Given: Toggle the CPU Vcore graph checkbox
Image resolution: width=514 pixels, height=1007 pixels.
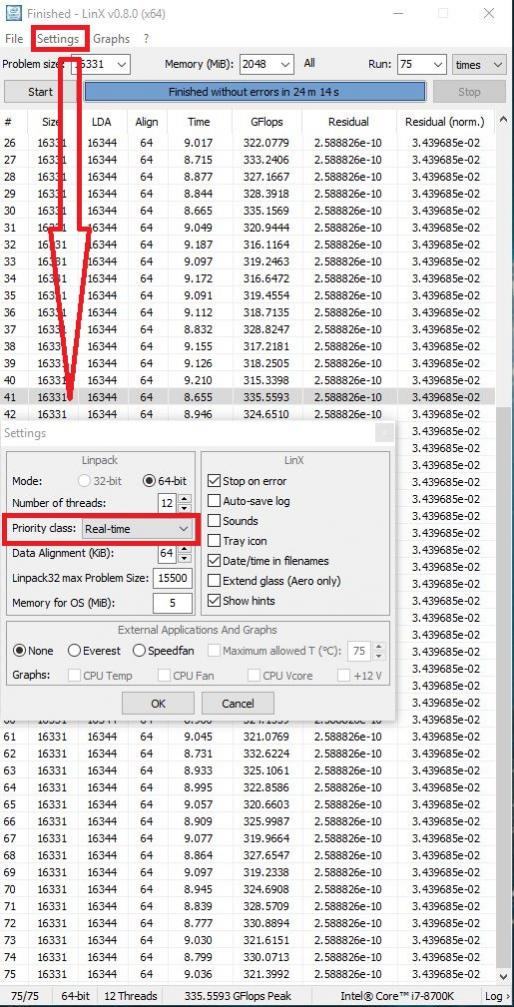Looking at the screenshot, I should tap(254, 676).
